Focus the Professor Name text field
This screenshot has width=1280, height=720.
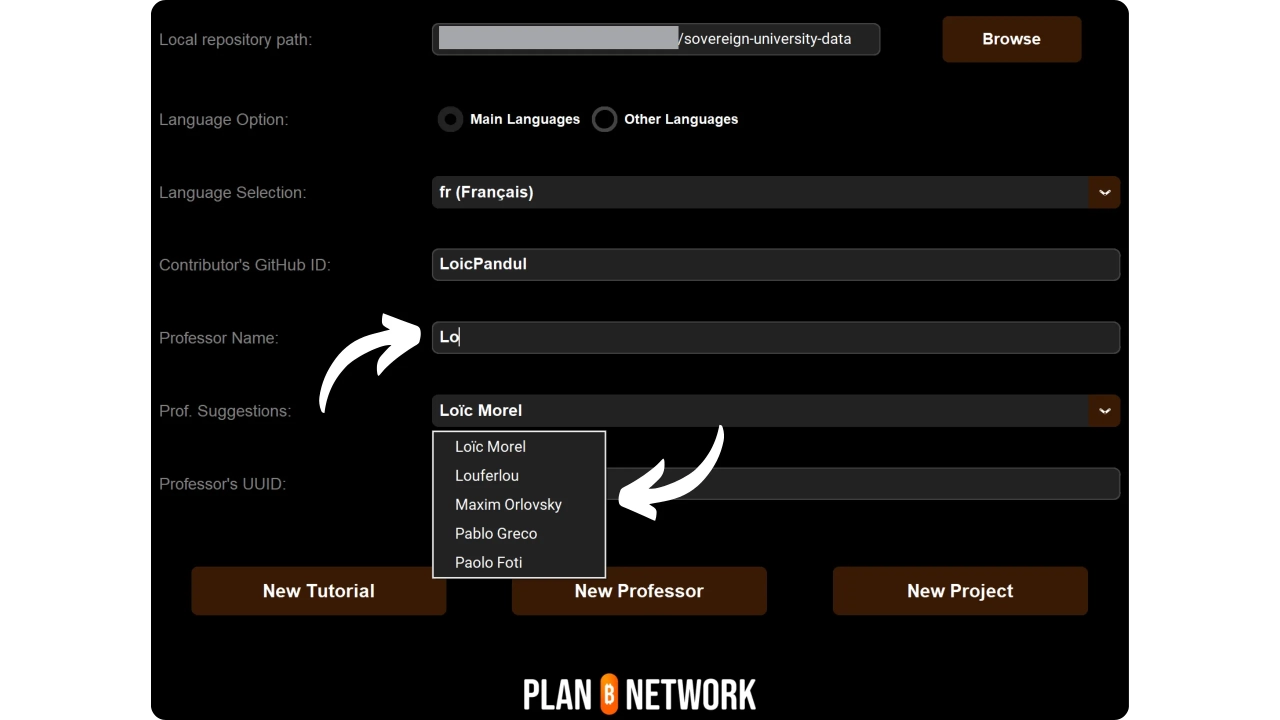[775, 337]
